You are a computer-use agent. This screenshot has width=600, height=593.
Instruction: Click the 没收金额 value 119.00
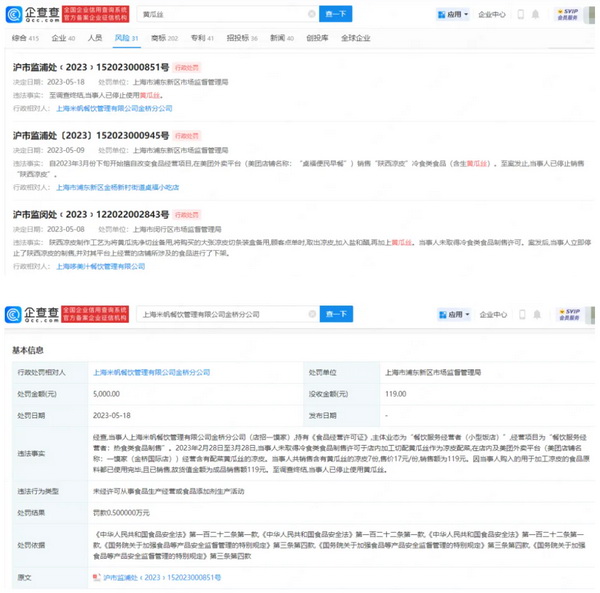395,394
